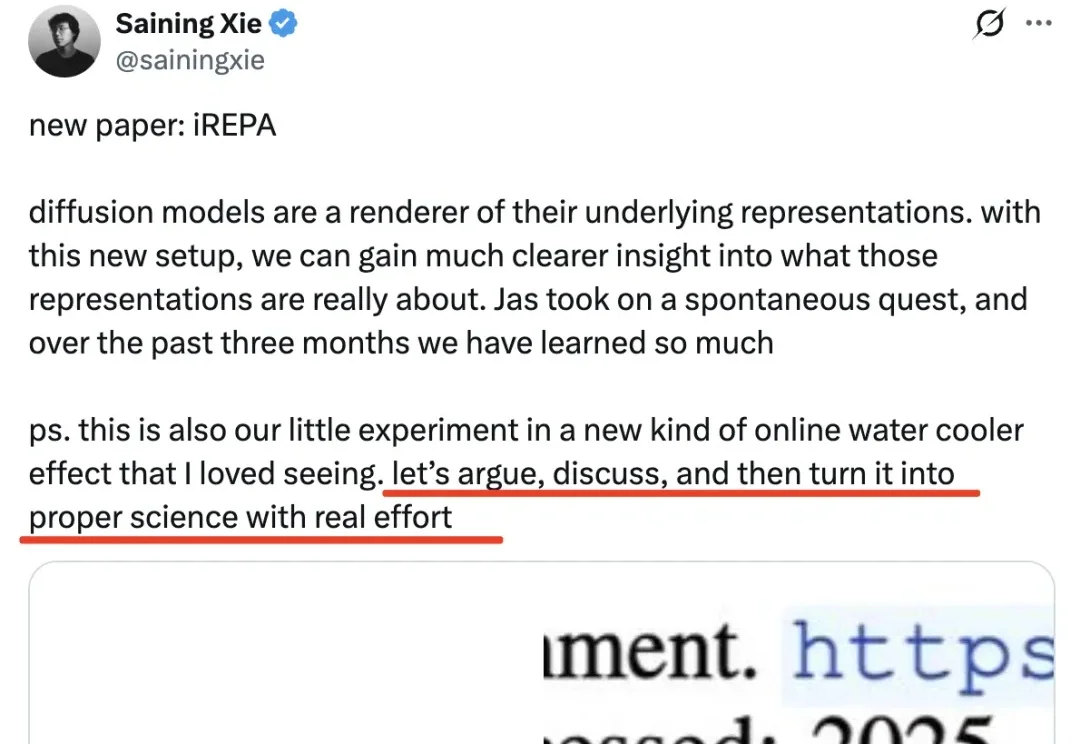Viewport: 1080px width, 744px height.
Task: Expand the more actions dropdown on the tweet
Action: pos(1040,24)
